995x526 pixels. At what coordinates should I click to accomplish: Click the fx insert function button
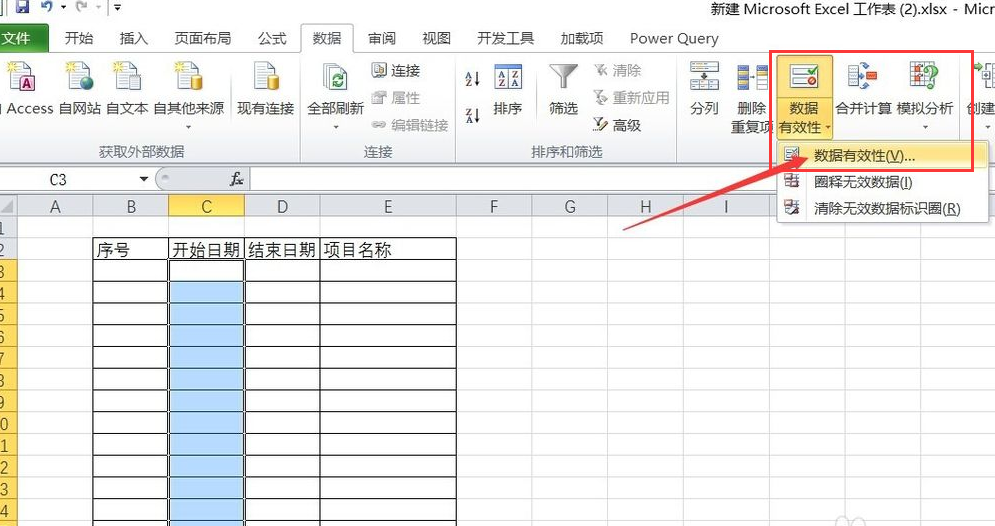[237, 180]
